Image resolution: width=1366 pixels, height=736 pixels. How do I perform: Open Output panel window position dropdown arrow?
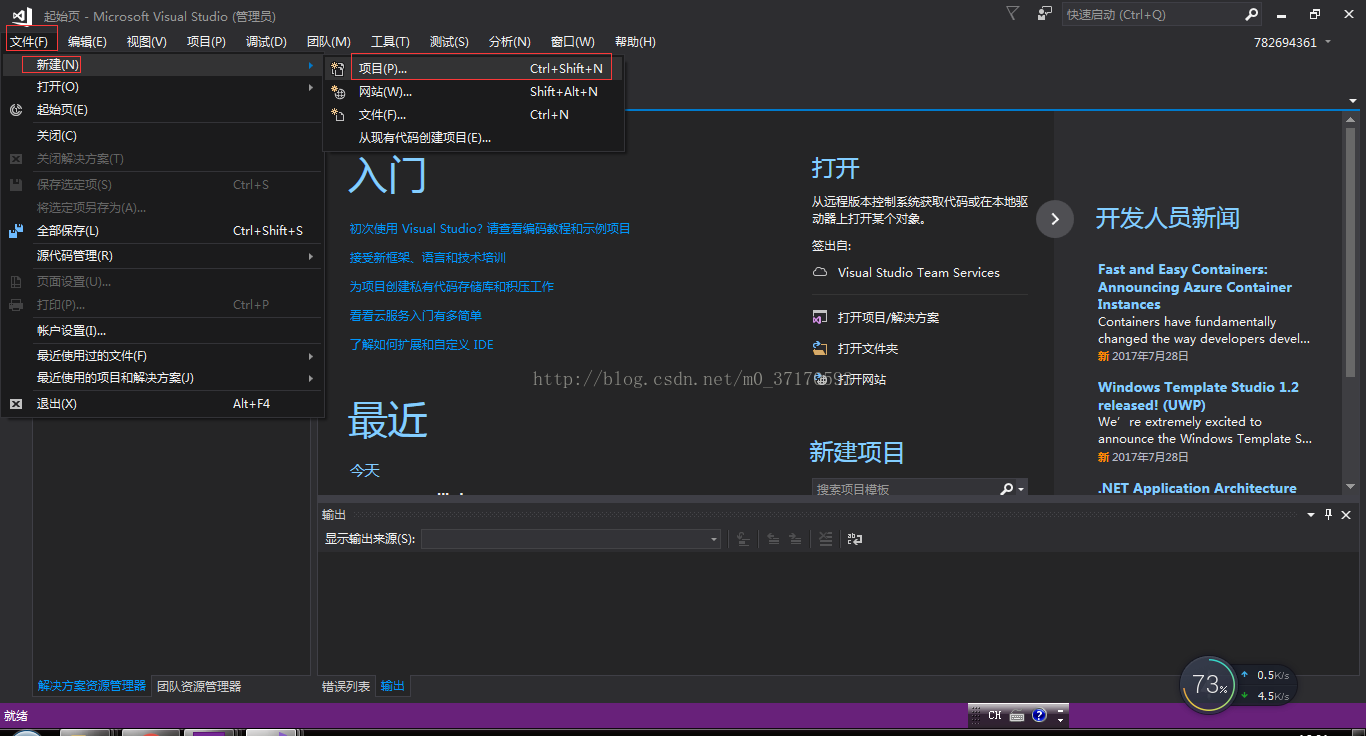point(1311,514)
